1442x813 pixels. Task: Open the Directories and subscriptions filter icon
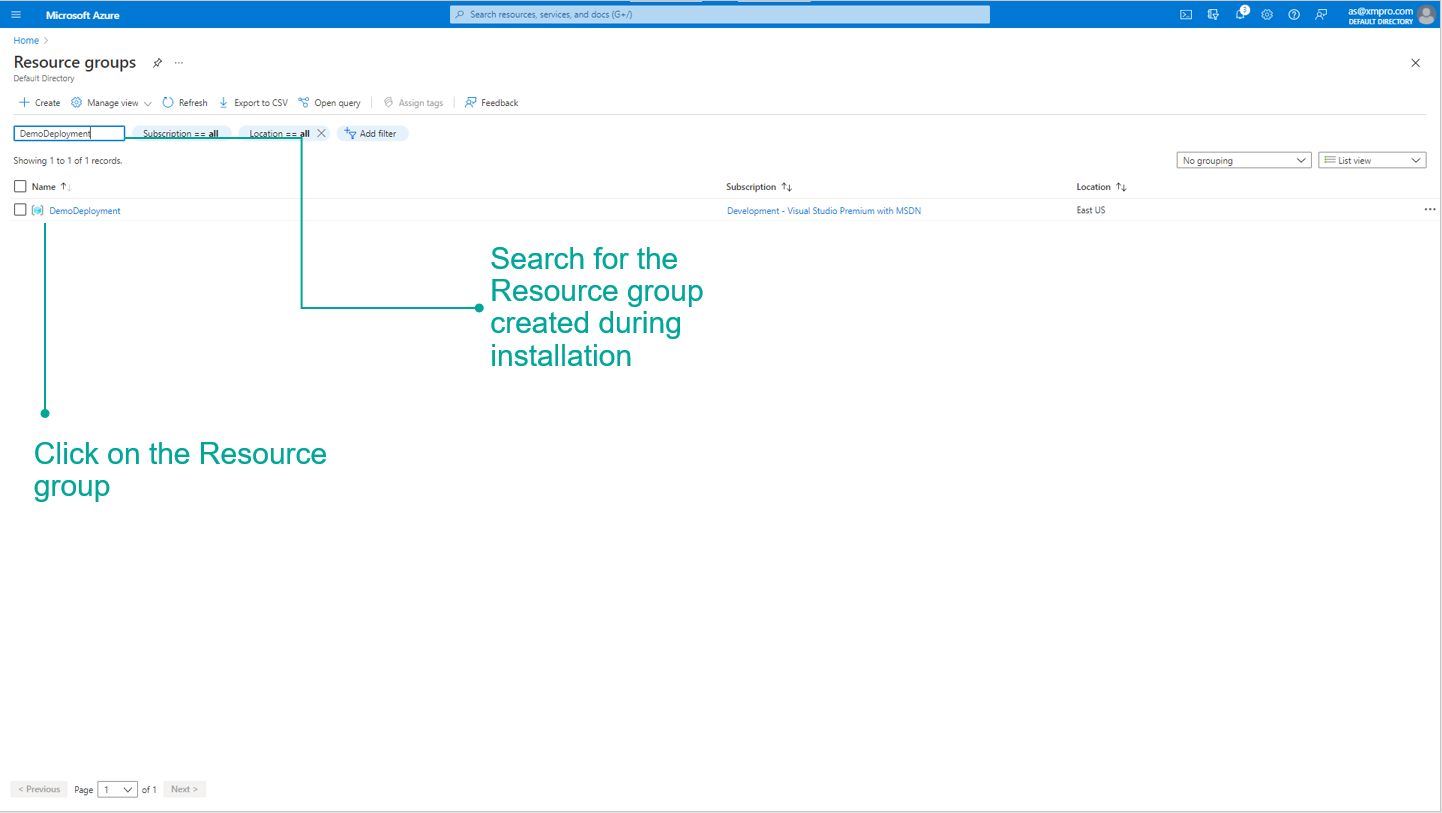pyautogui.click(x=1213, y=15)
